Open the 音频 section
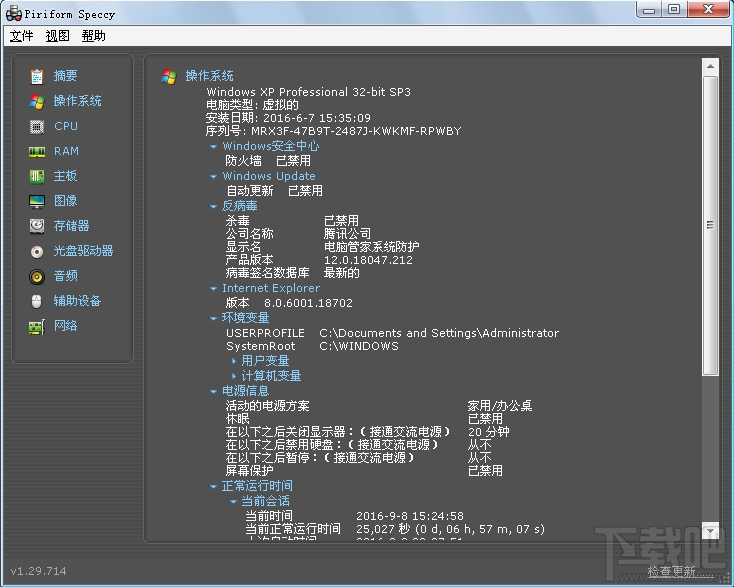This screenshot has height=587, width=734. click(65, 276)
